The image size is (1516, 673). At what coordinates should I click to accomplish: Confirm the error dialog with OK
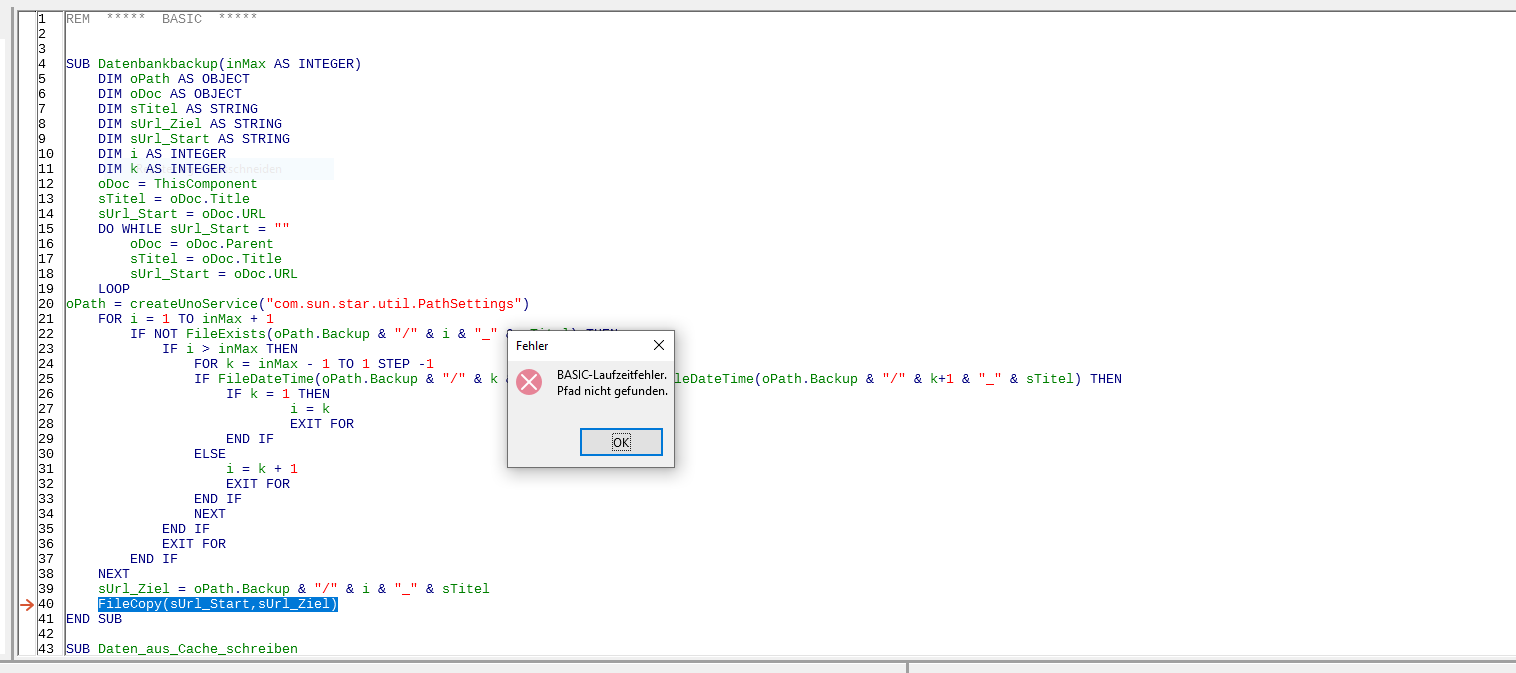click(x=621, y=442)
